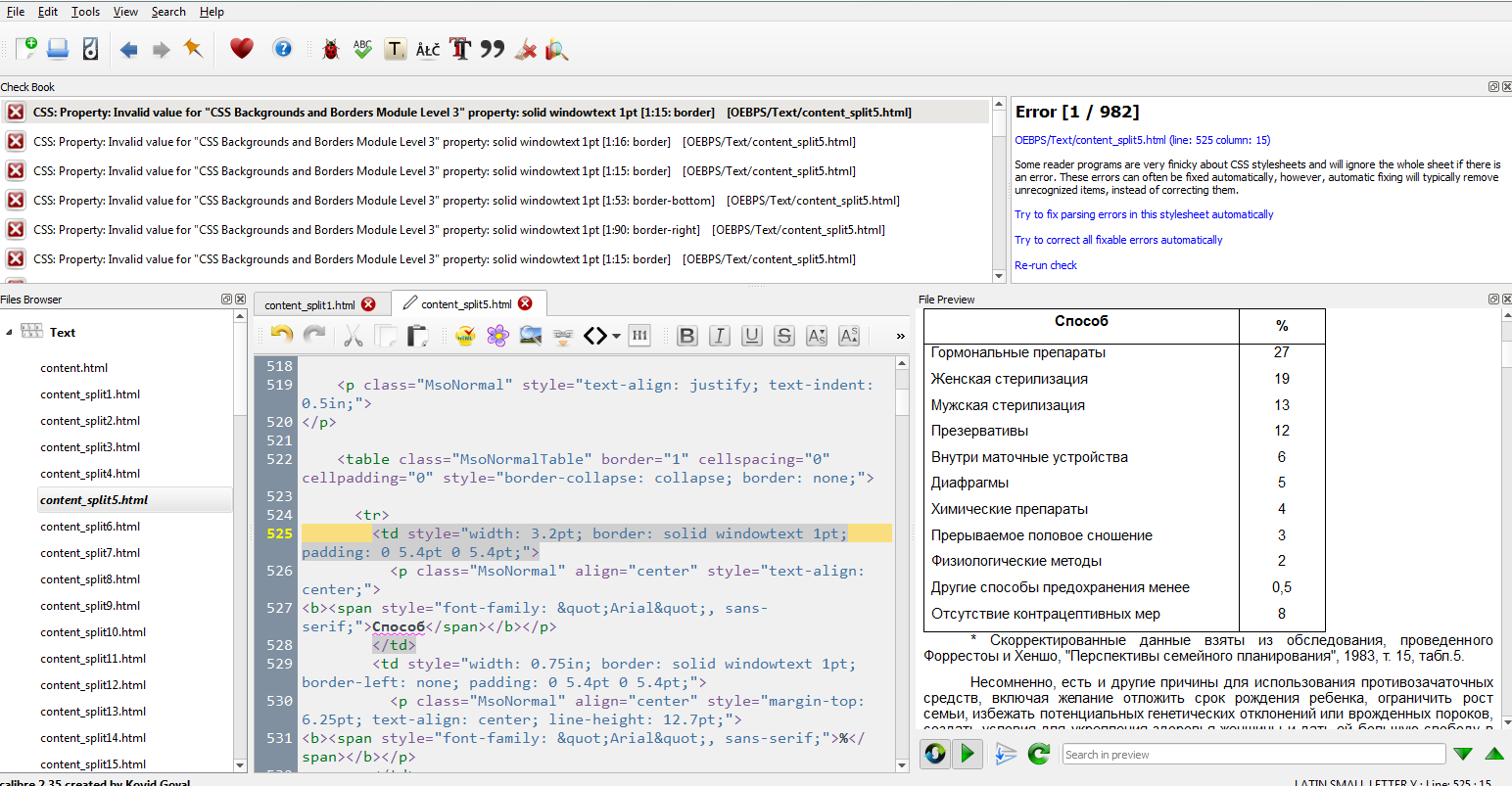Viewport: 1512px width, 786px height.
Task: Open the spell check tool
Action: tap(363, 49)
